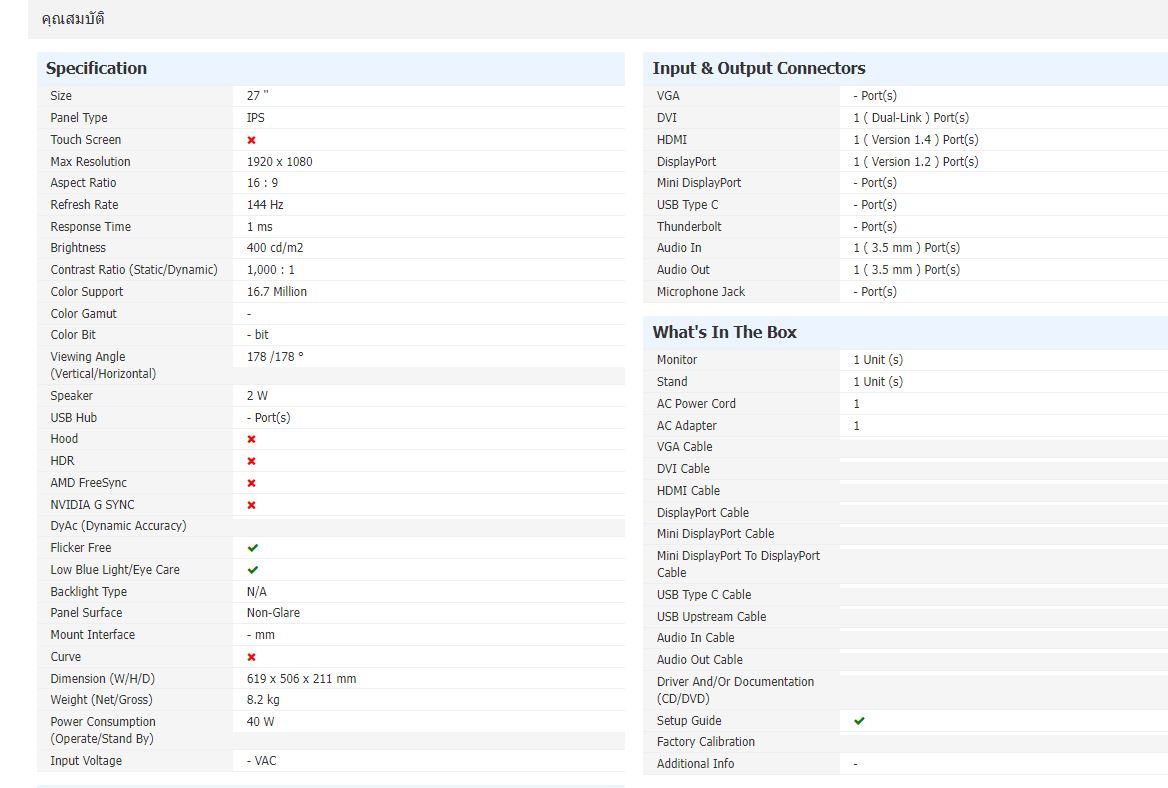Click the Panel Type label
The width and height of the screenshot is (1168, 788).
click(79, 118)
